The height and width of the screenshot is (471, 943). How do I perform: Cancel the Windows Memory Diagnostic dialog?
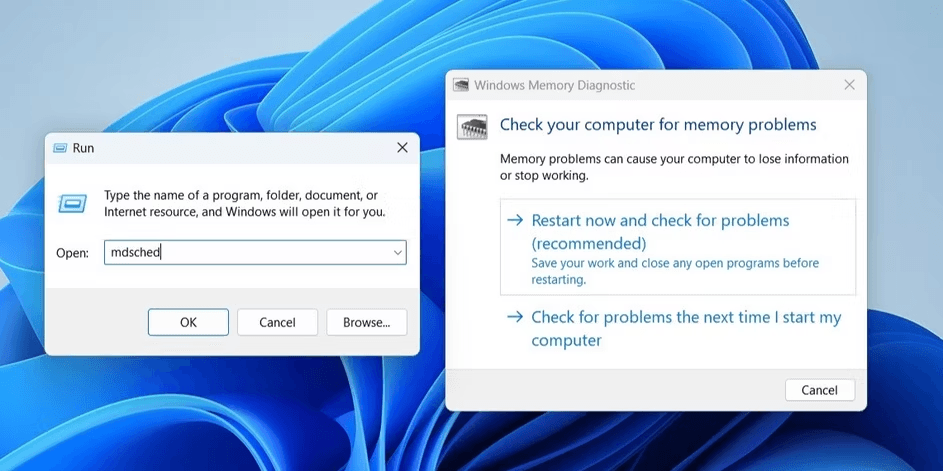(820, 390)
